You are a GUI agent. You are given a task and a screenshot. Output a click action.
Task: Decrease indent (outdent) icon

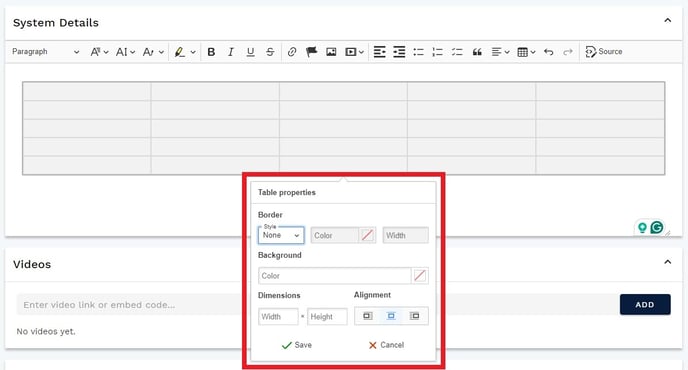[x=380, y=52]
